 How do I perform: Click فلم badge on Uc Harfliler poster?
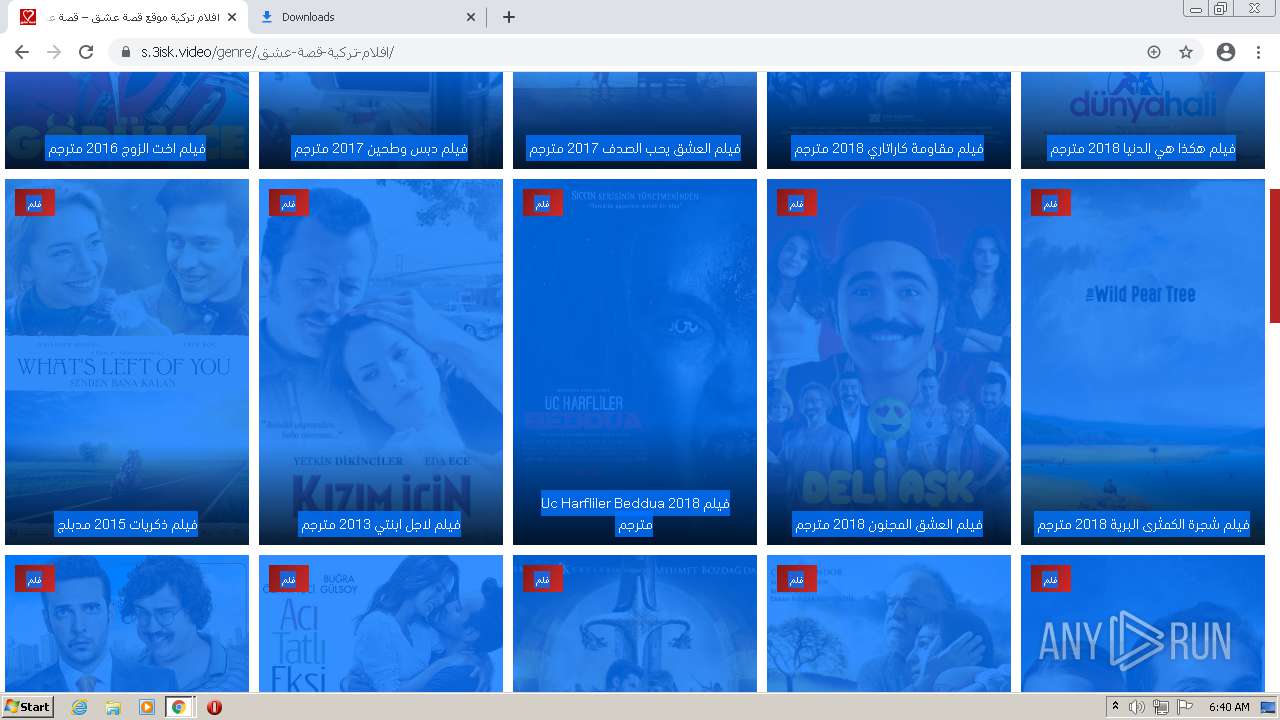point(542,203)
